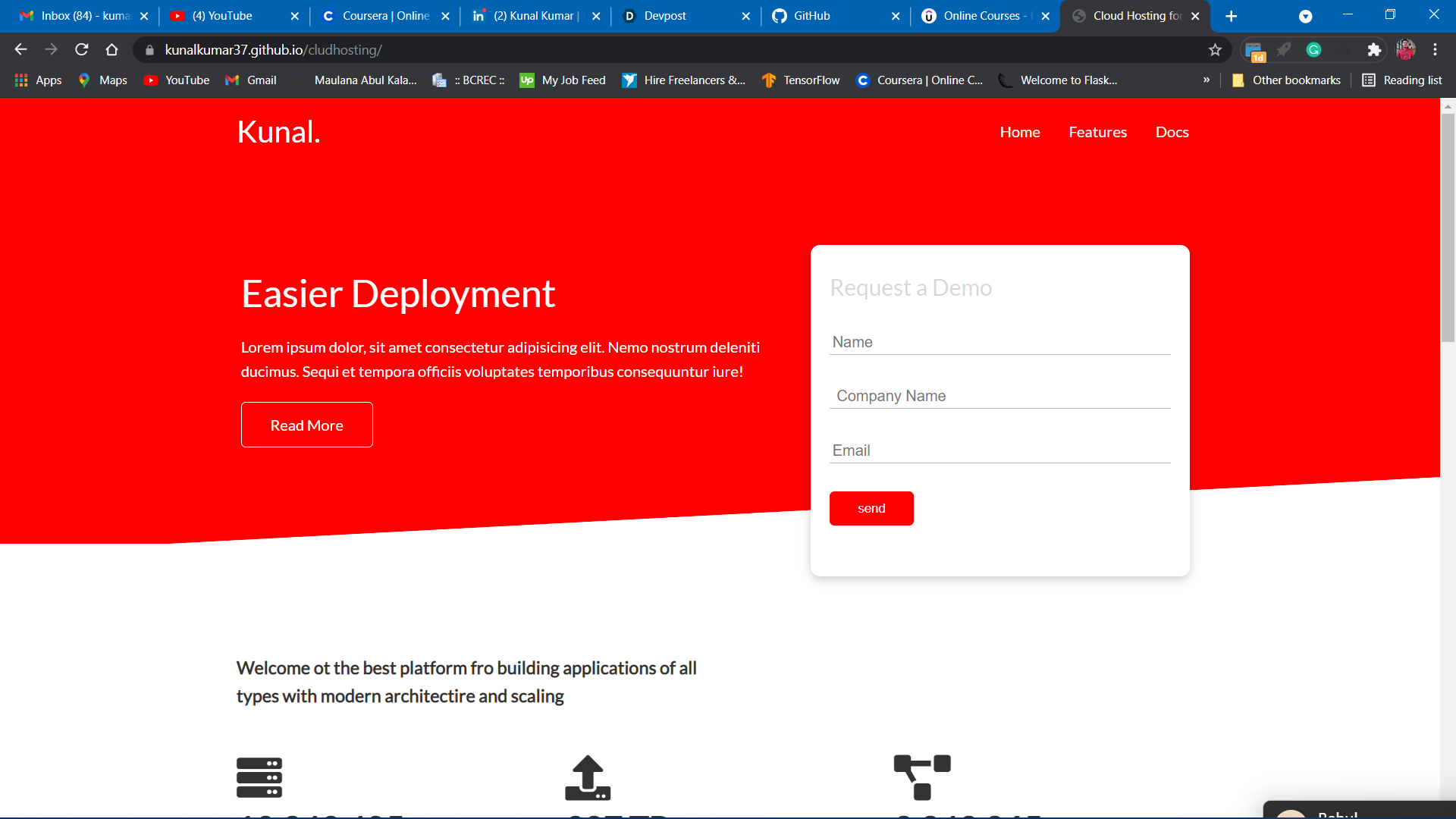Focus the Company Name field
This screenshot has height=819, width=1456.
[x=999, y=396]
